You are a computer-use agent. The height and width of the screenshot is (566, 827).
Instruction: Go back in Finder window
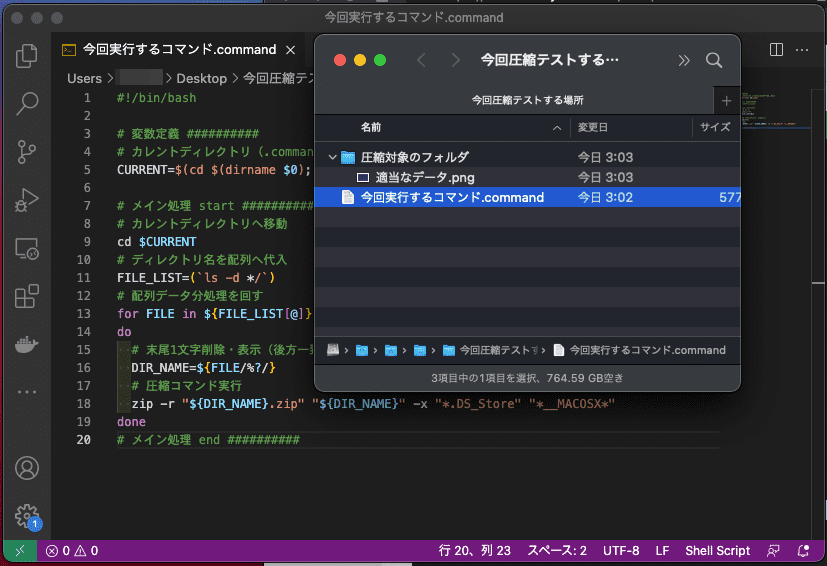pos(421,60)
